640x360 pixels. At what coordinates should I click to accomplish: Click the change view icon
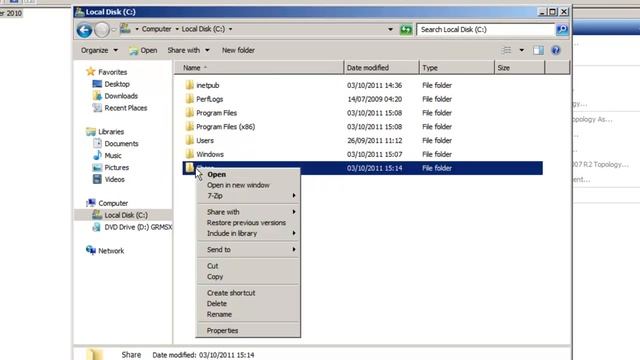point(507,50)
